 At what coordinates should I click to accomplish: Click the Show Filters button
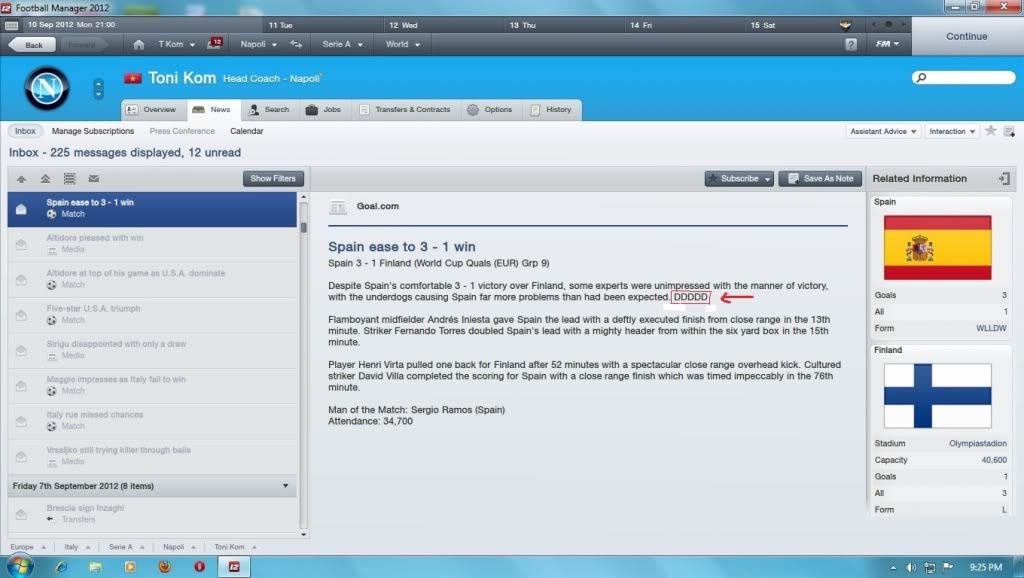pos(273,178)
